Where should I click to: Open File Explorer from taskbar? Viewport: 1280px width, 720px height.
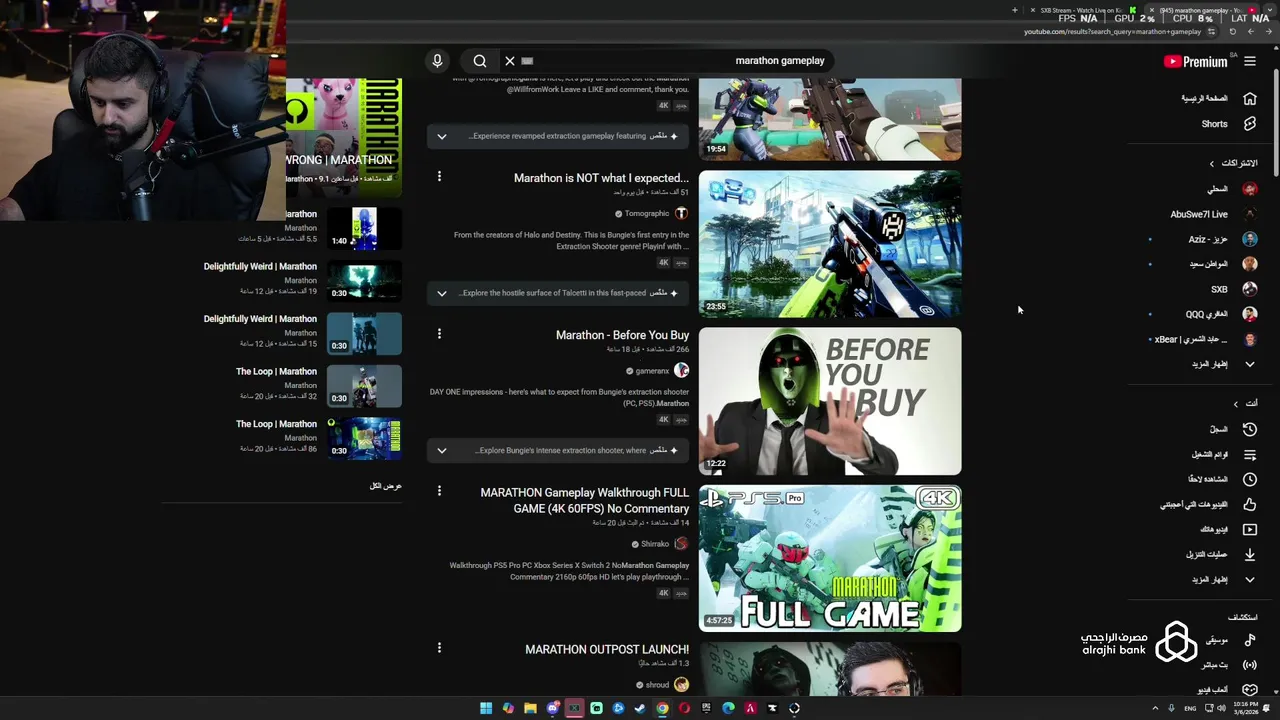pos(530,708)
